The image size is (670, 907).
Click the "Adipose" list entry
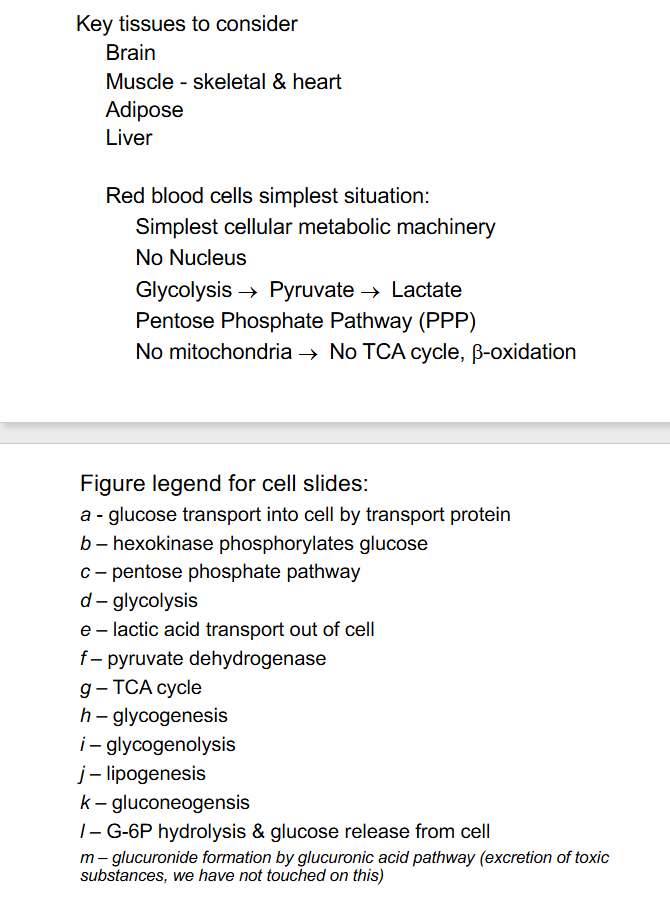pos(144,110)
